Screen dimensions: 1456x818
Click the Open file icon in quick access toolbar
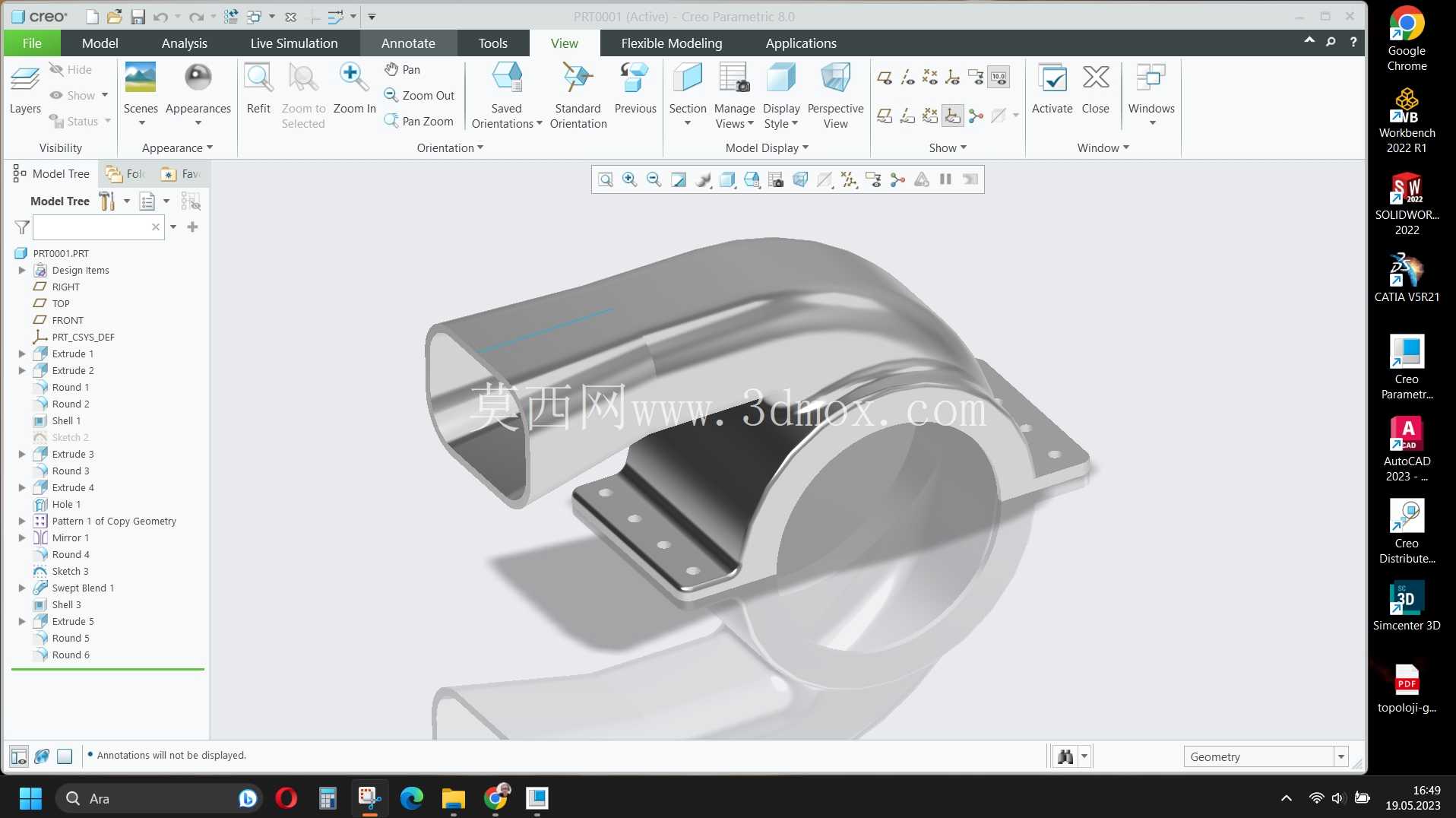(x=114, y=17)
